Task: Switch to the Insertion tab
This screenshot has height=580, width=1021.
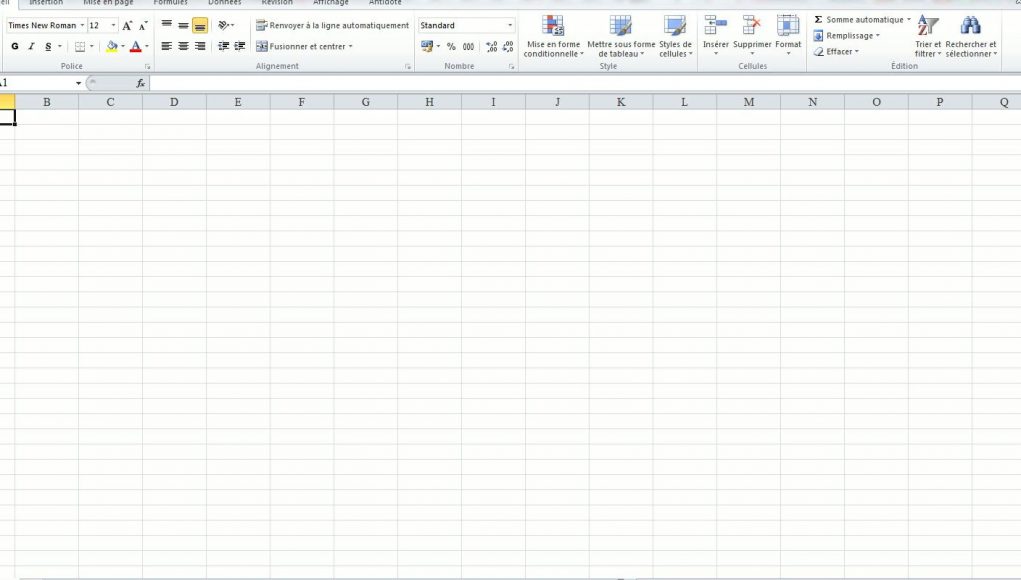Action: [46, 3]
